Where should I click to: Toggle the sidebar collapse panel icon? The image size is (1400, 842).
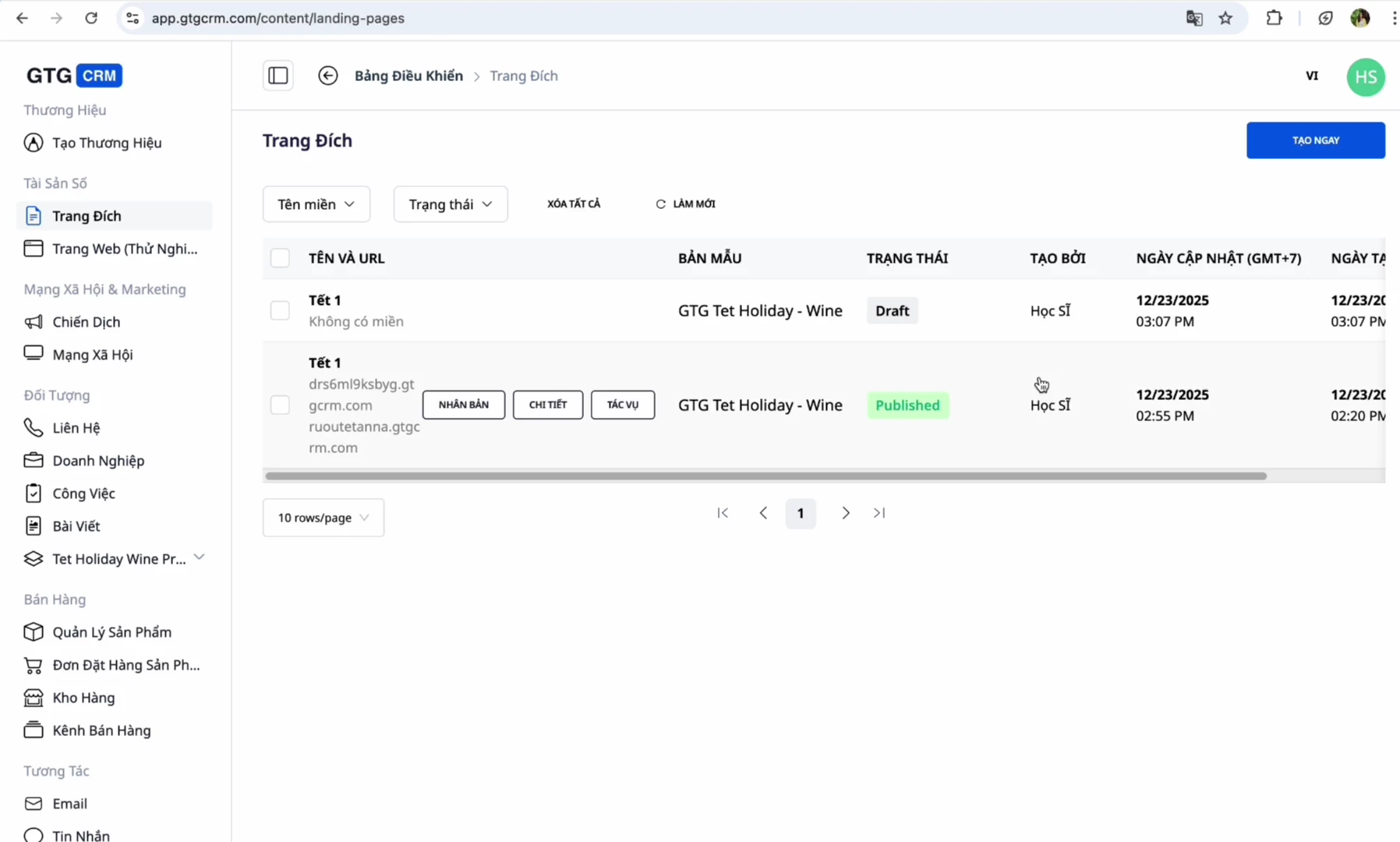278,76
